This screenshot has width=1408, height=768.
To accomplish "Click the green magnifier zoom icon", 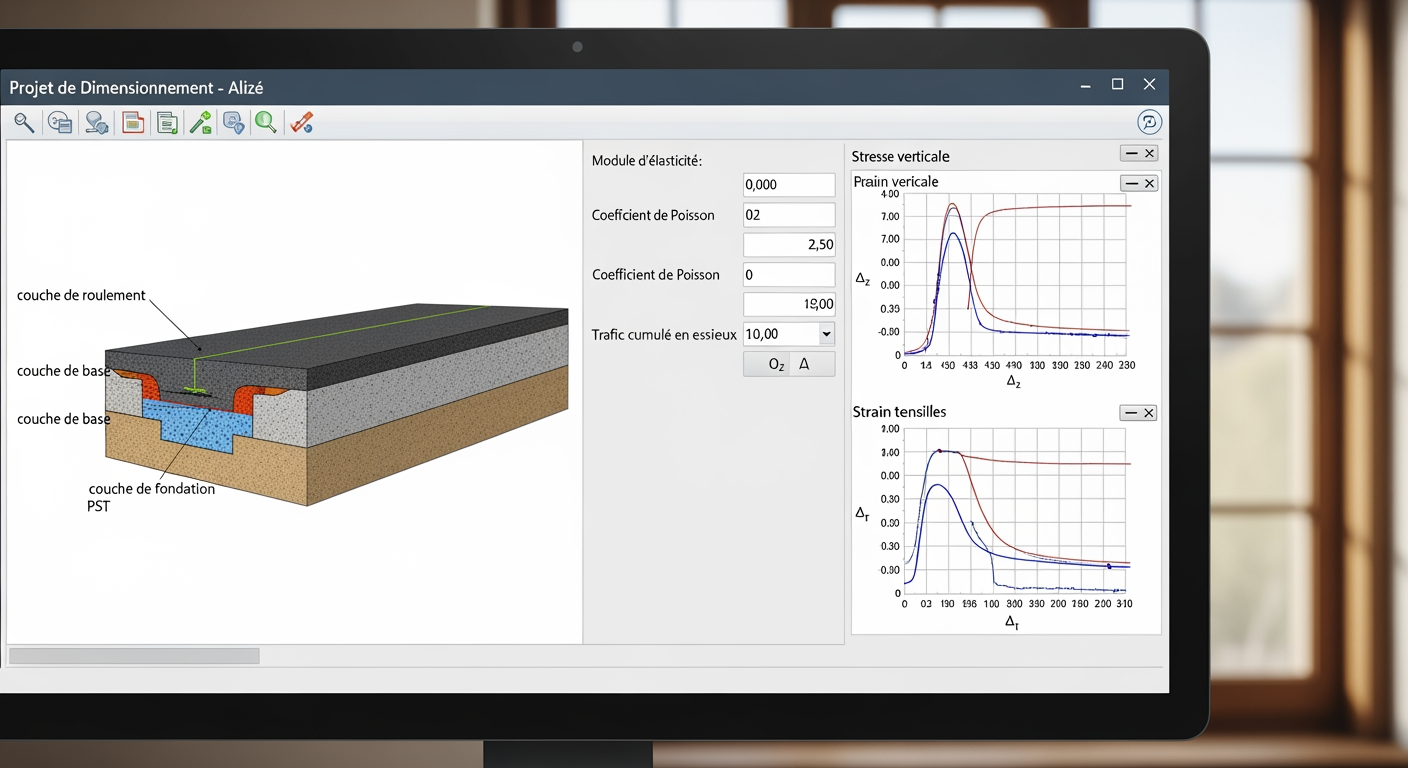I will [x=265, y=123].
